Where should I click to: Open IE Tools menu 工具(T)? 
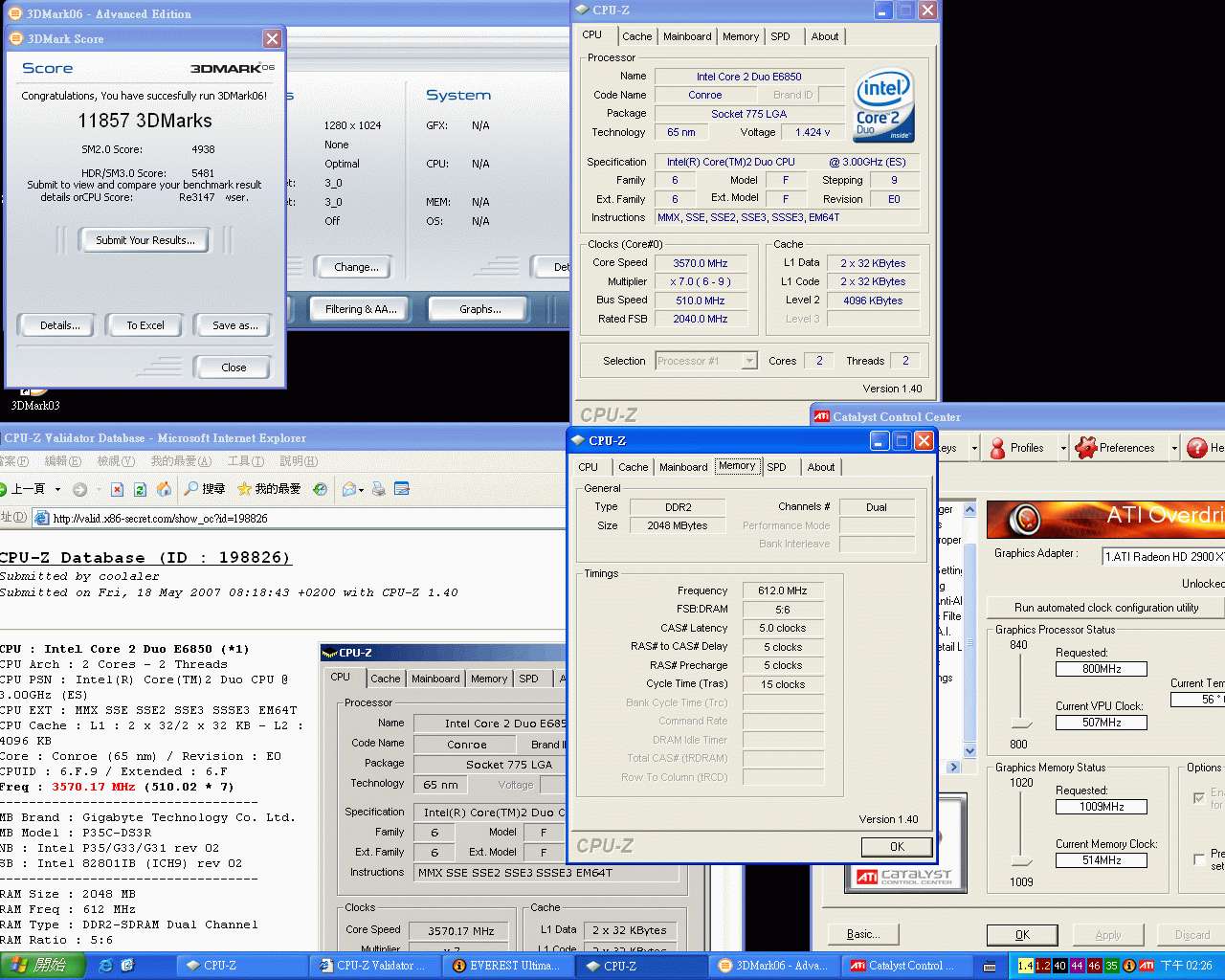245,461
